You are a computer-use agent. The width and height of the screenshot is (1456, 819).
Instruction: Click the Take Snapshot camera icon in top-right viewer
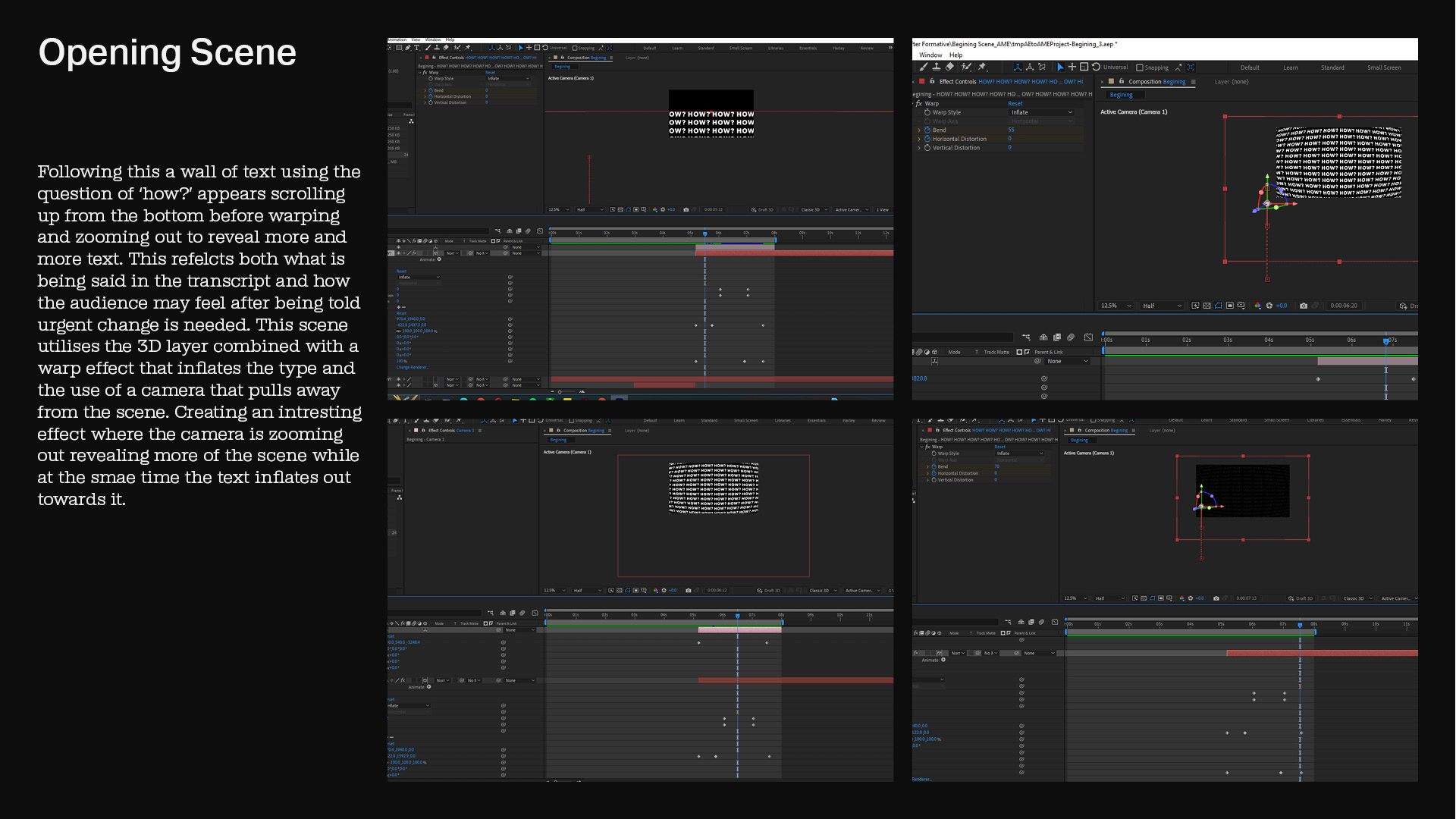click(x=1304, y=306)
